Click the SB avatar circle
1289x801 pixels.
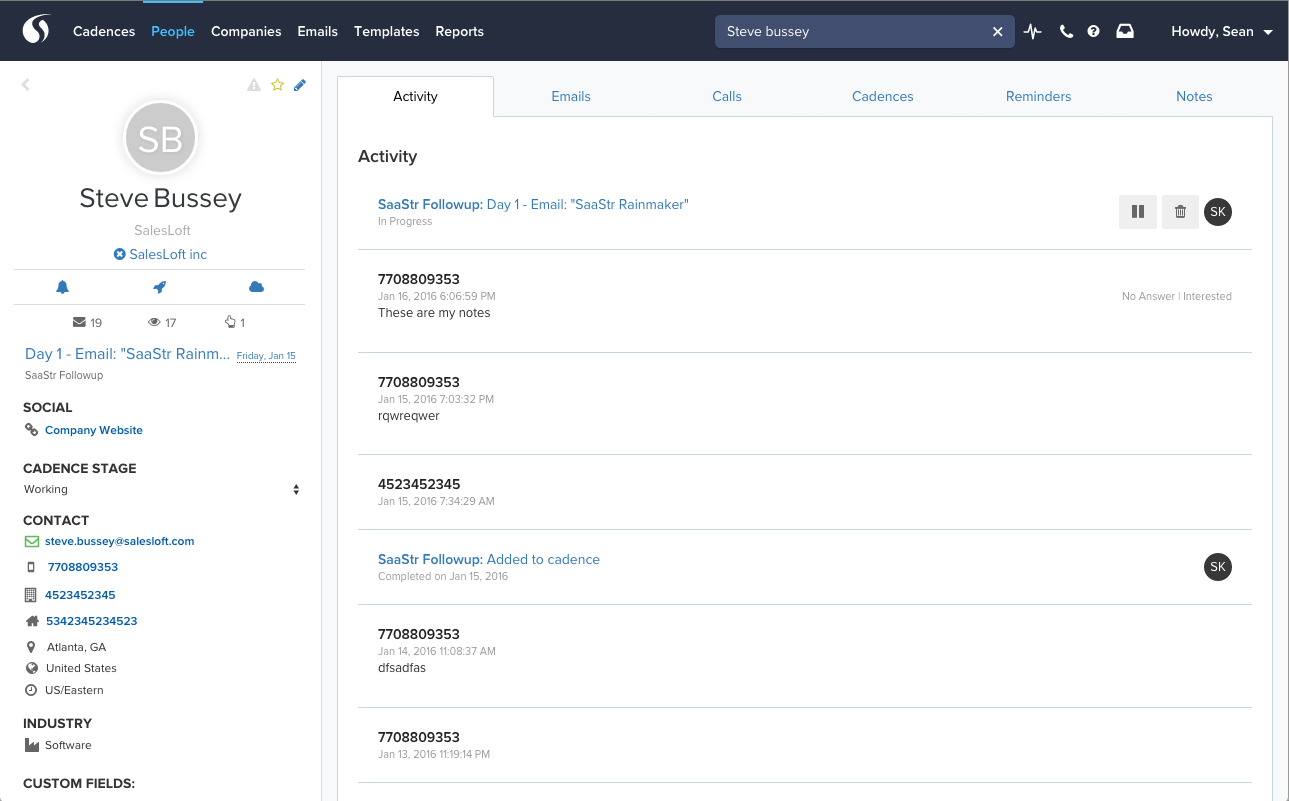pos(160,139)
